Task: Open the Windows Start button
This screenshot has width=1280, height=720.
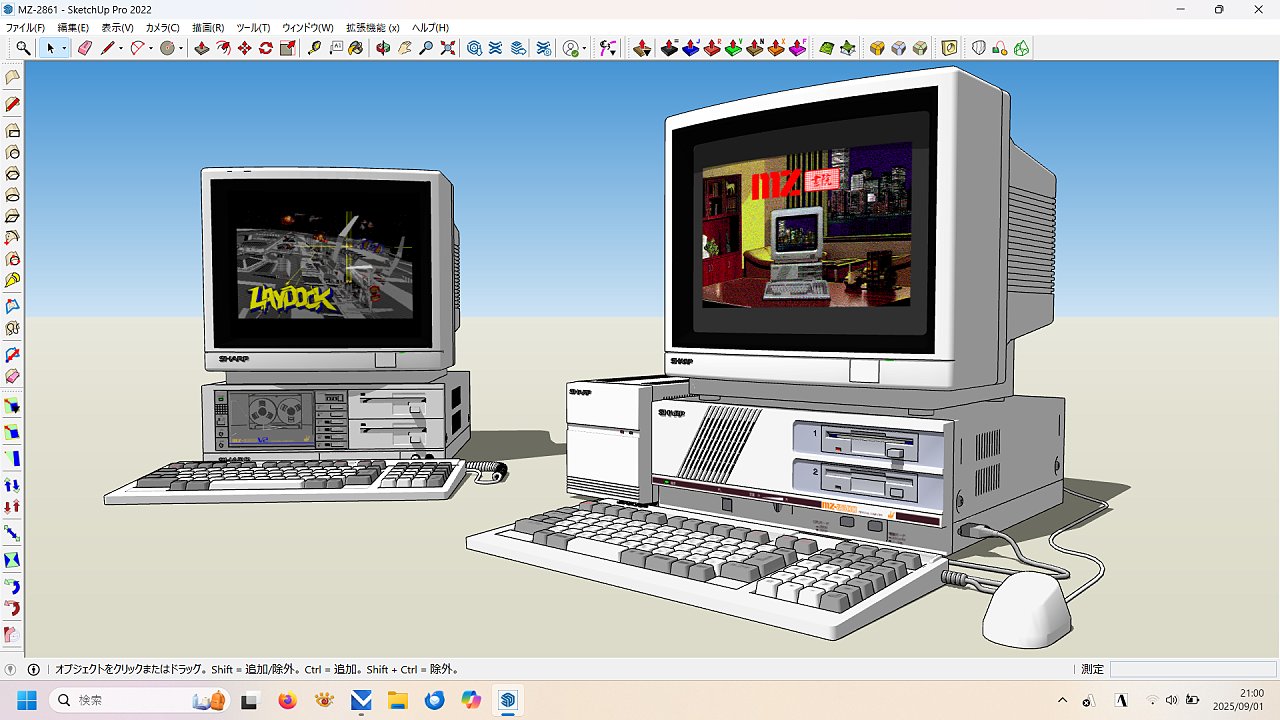Action: pyautogui.click(x=26, y=700)
